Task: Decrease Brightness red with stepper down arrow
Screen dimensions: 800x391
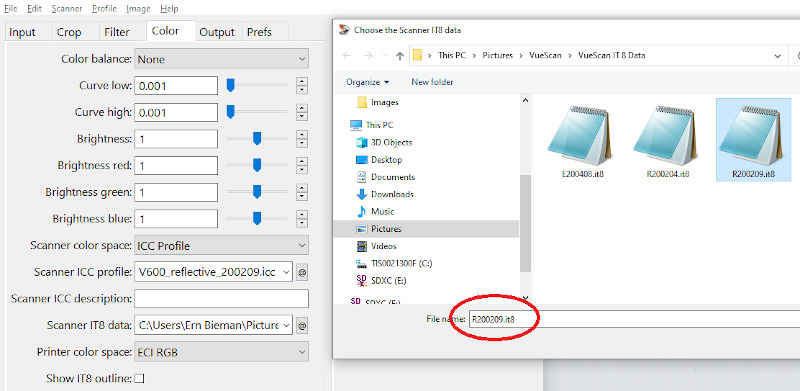Action: pos(302,170)
